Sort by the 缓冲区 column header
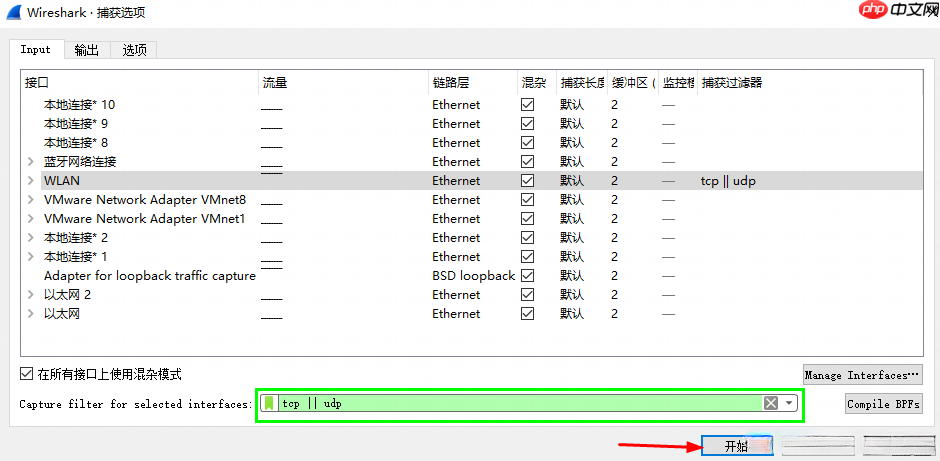This screenshot has height=461, width=940. point(632,83)
